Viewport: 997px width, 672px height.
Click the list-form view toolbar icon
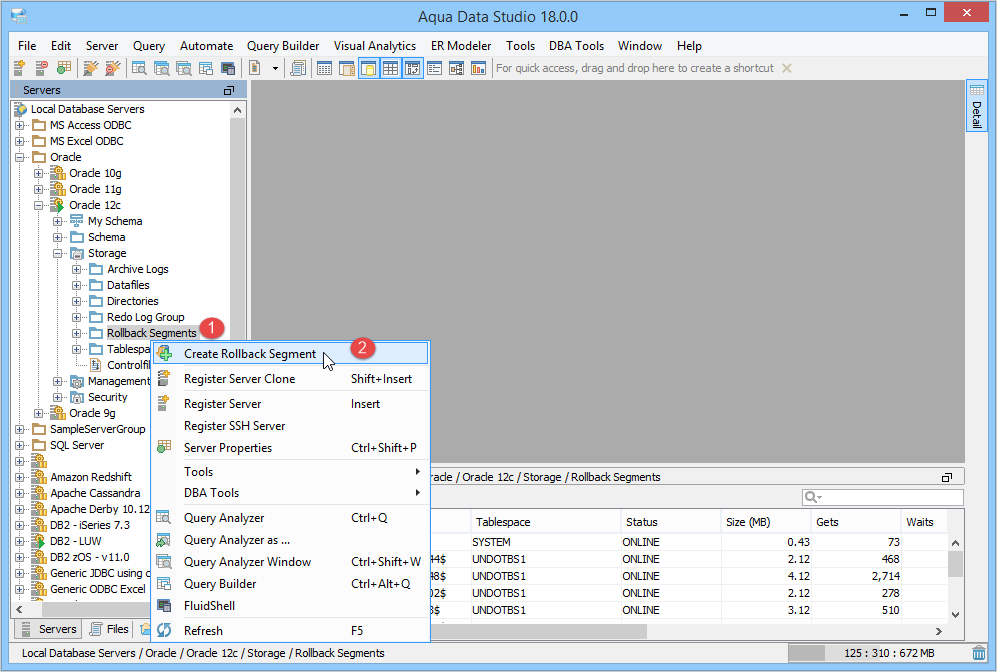click(435, 68)
